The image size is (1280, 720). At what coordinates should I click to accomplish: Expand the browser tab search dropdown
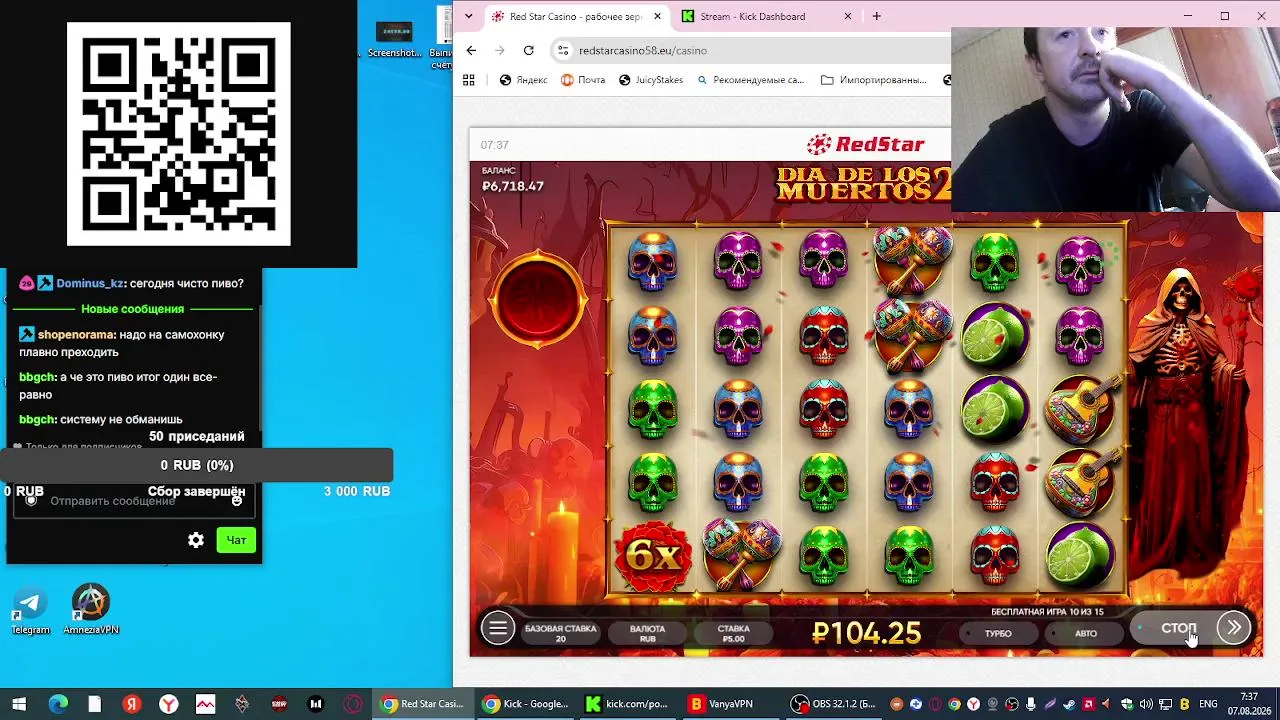click(468, 16)
